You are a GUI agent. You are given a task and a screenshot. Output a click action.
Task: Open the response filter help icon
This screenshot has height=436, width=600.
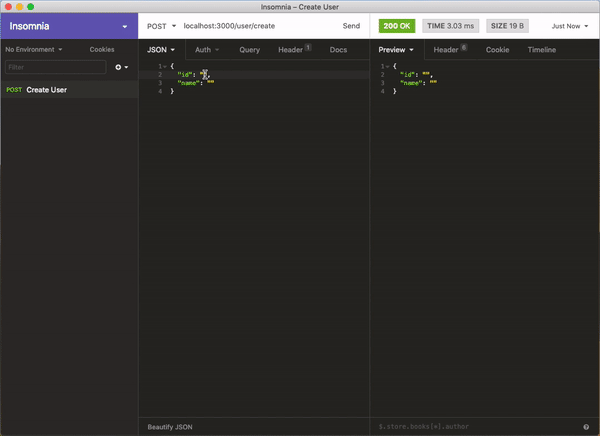click(x=586, y=427)
